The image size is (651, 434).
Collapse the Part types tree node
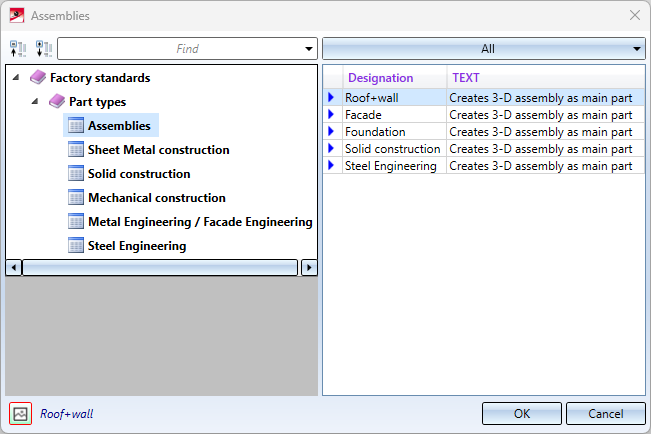[35, 101]
